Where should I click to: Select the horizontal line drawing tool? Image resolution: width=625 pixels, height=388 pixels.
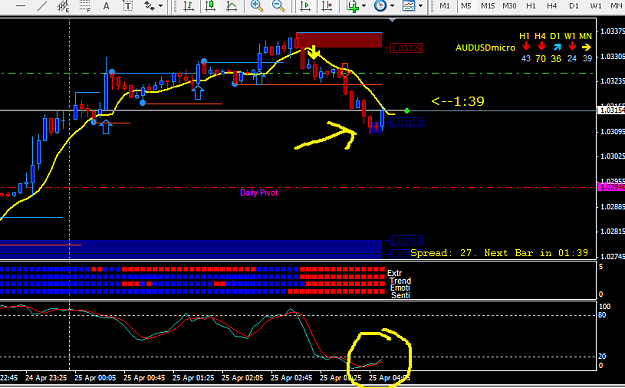tap(20, 6)
